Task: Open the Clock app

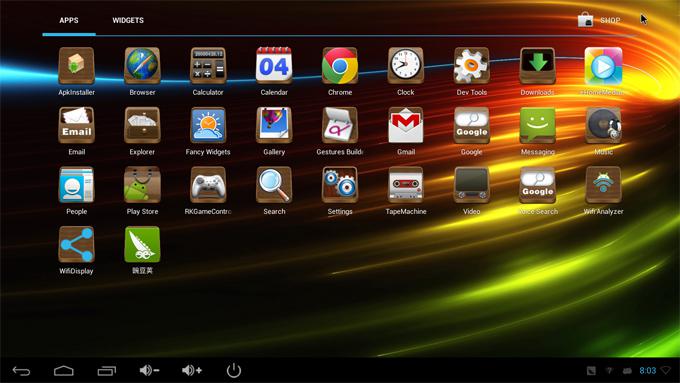Action: [405, 66]
